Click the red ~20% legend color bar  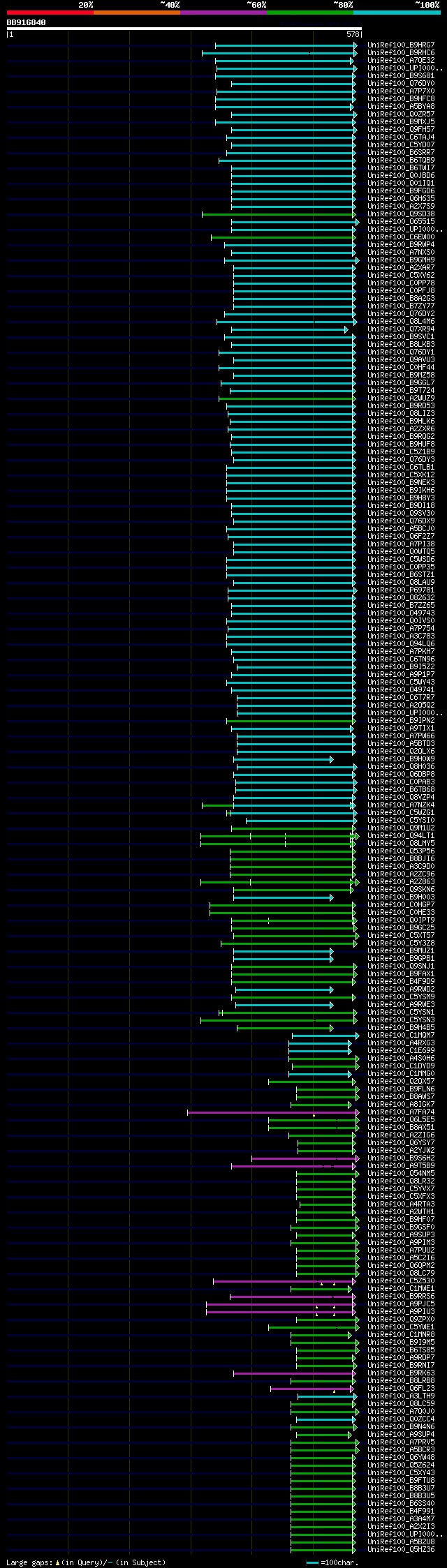[x=50, y=13]
